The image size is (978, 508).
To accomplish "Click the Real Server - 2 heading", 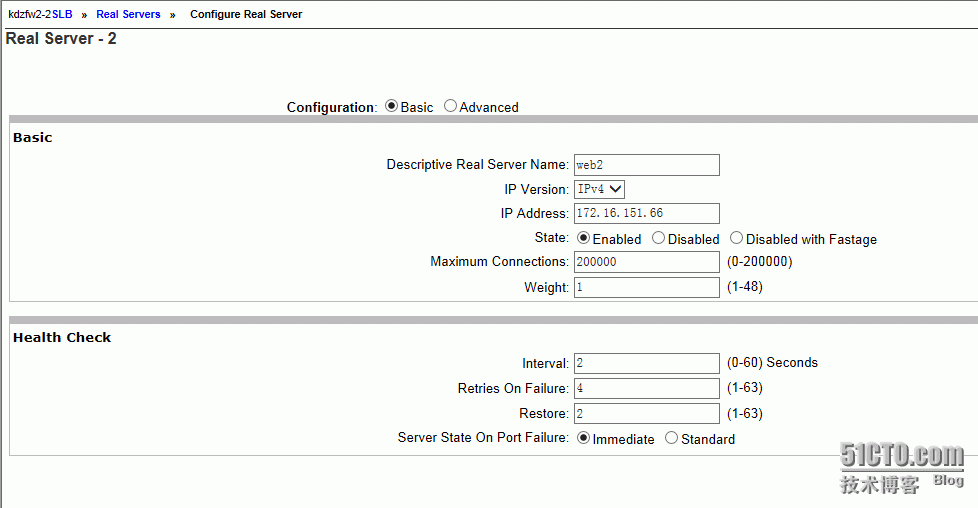I will (61, 39).
